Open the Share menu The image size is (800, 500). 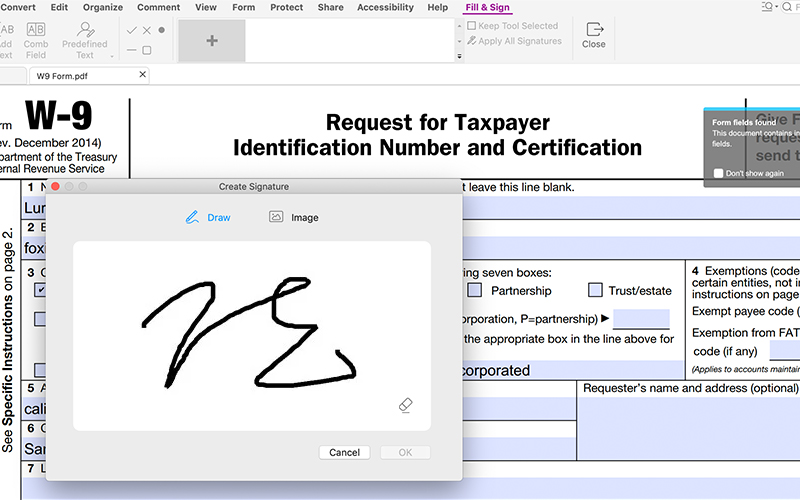point(330,7)
